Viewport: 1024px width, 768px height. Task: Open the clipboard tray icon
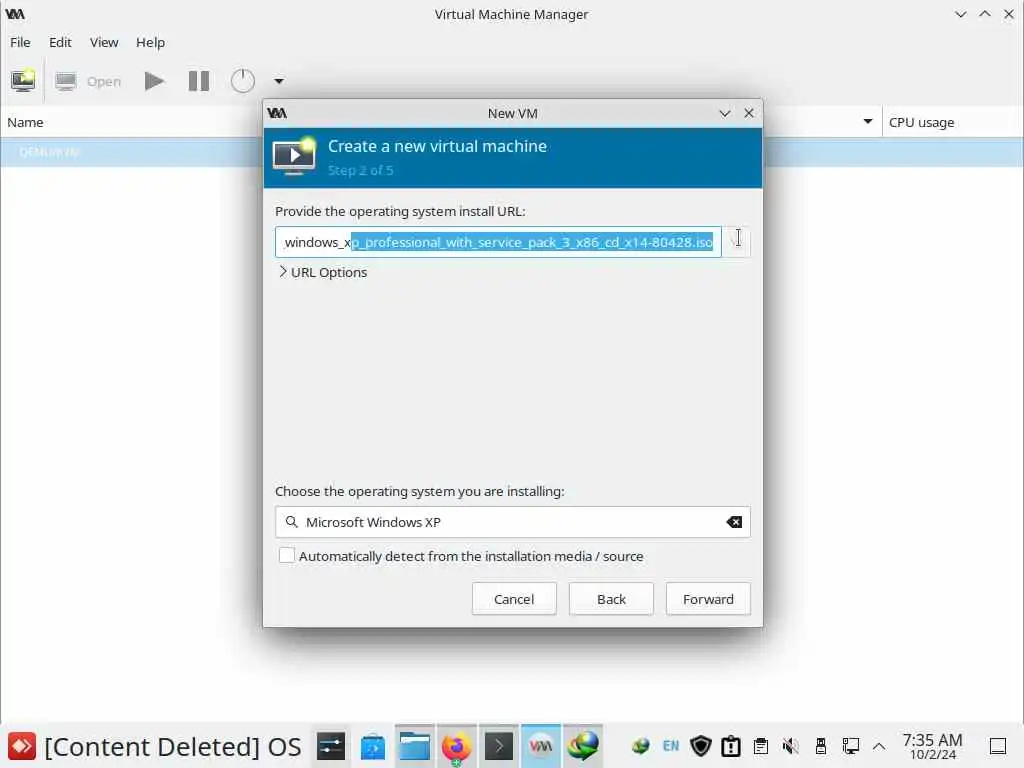(x=761, y=746)
